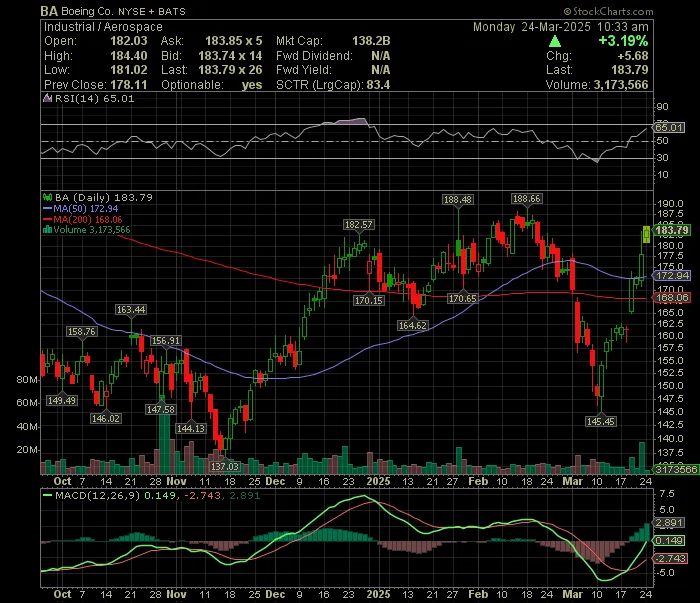Click the MA(200) red legend line
Image resolution: width=700 pixels, height=603 pixels.
click(47, 220)
